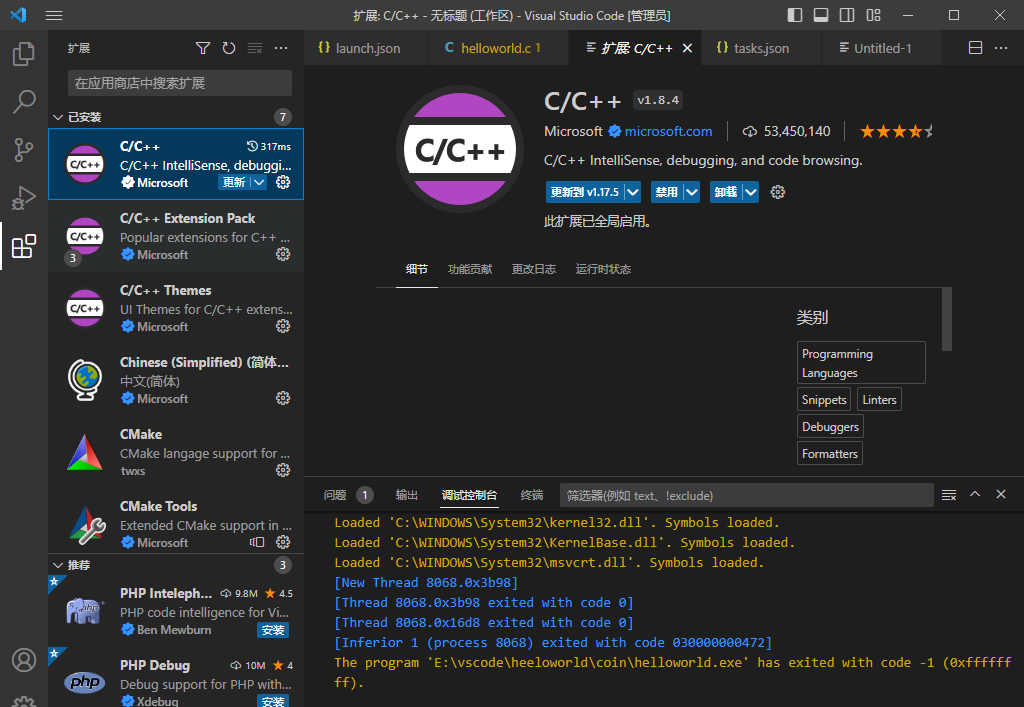Select the 细节 tab
The width and height of the screenshot is (1024, 707).
point(417,269)
